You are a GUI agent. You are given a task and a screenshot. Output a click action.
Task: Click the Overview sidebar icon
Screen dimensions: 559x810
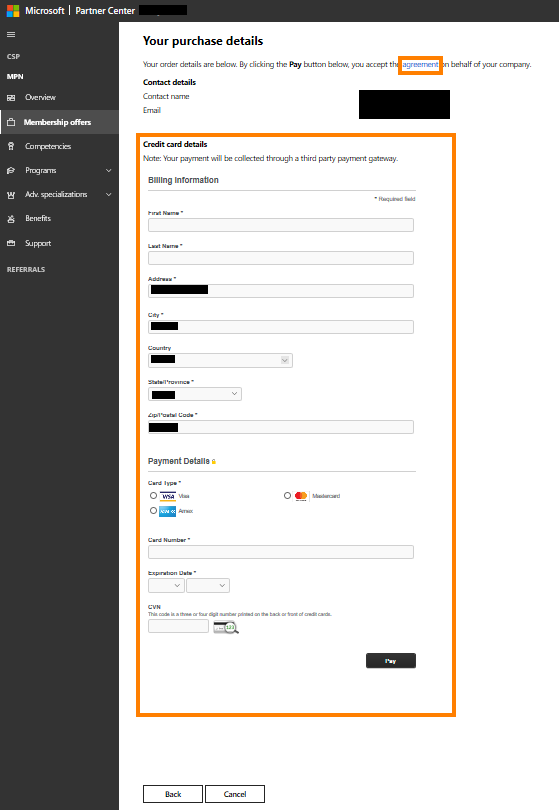[11, 98]
